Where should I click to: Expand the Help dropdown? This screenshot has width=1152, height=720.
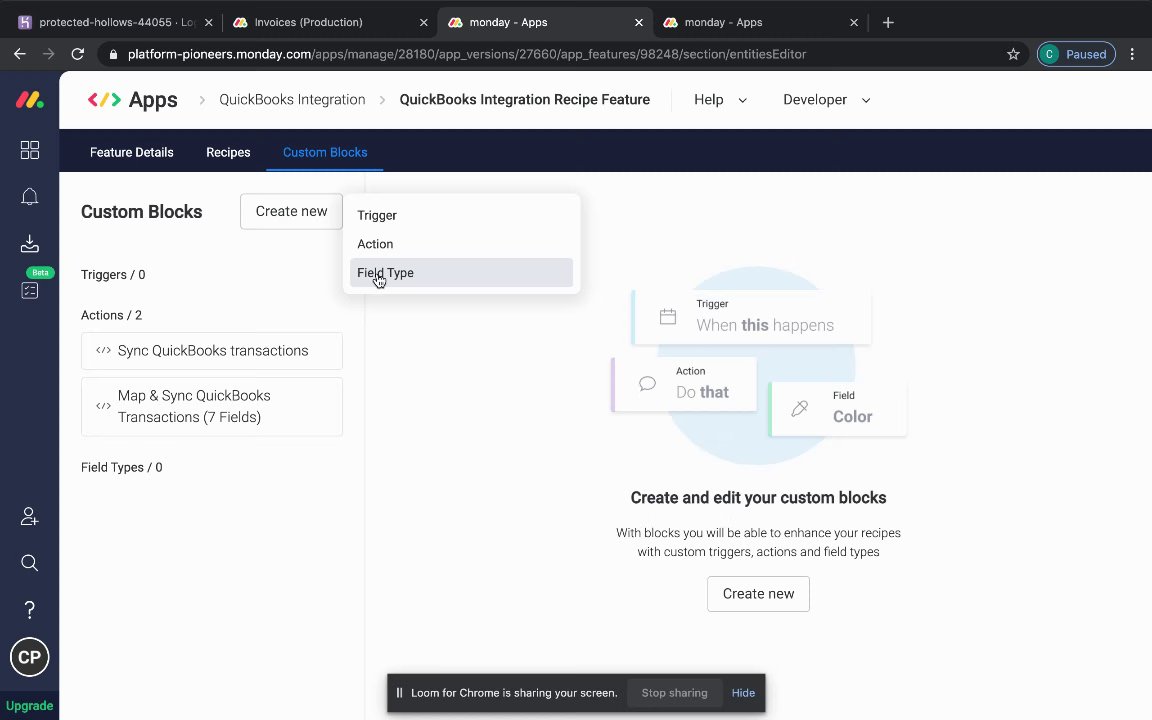(720, 99)
